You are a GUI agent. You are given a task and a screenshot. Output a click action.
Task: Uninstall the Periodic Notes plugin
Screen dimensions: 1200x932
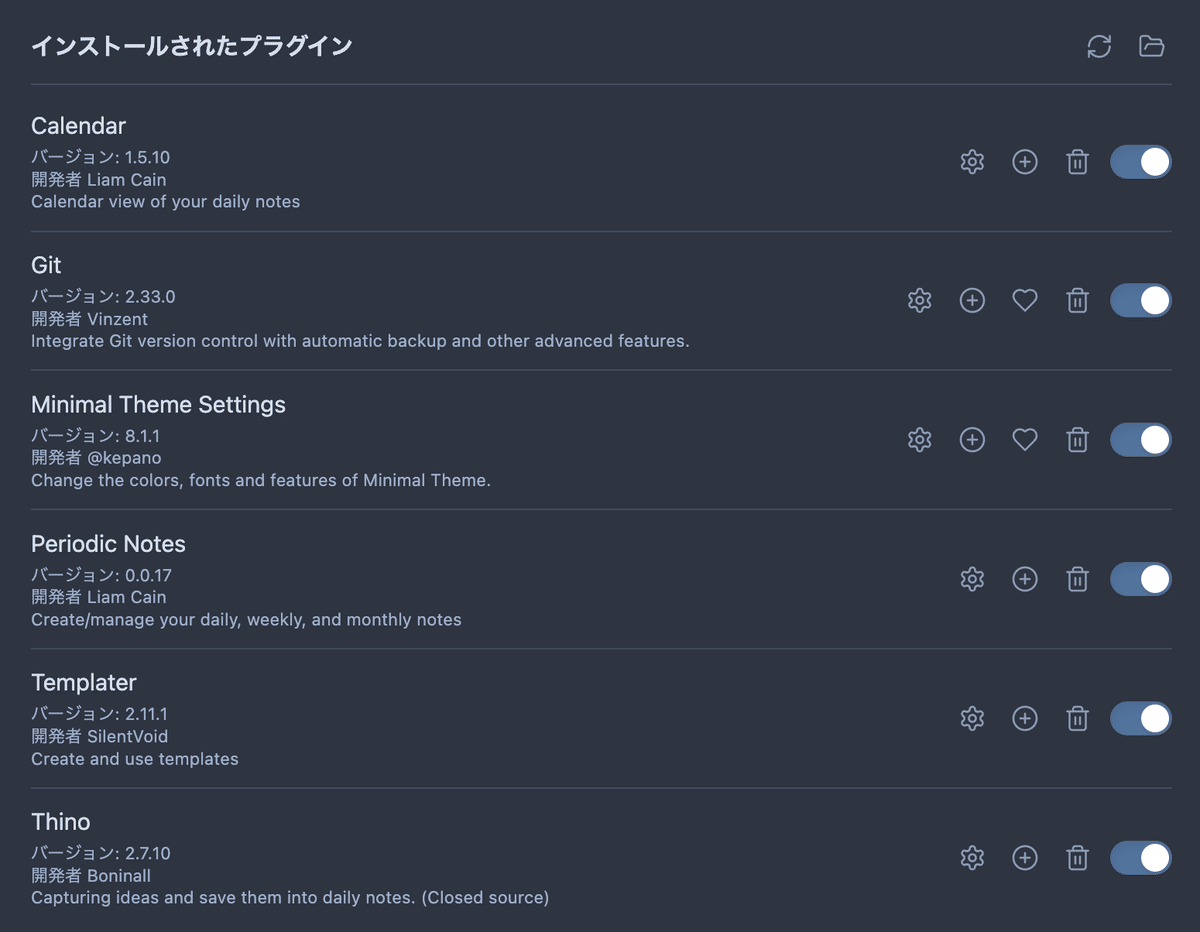click(x=1077, y=579)
